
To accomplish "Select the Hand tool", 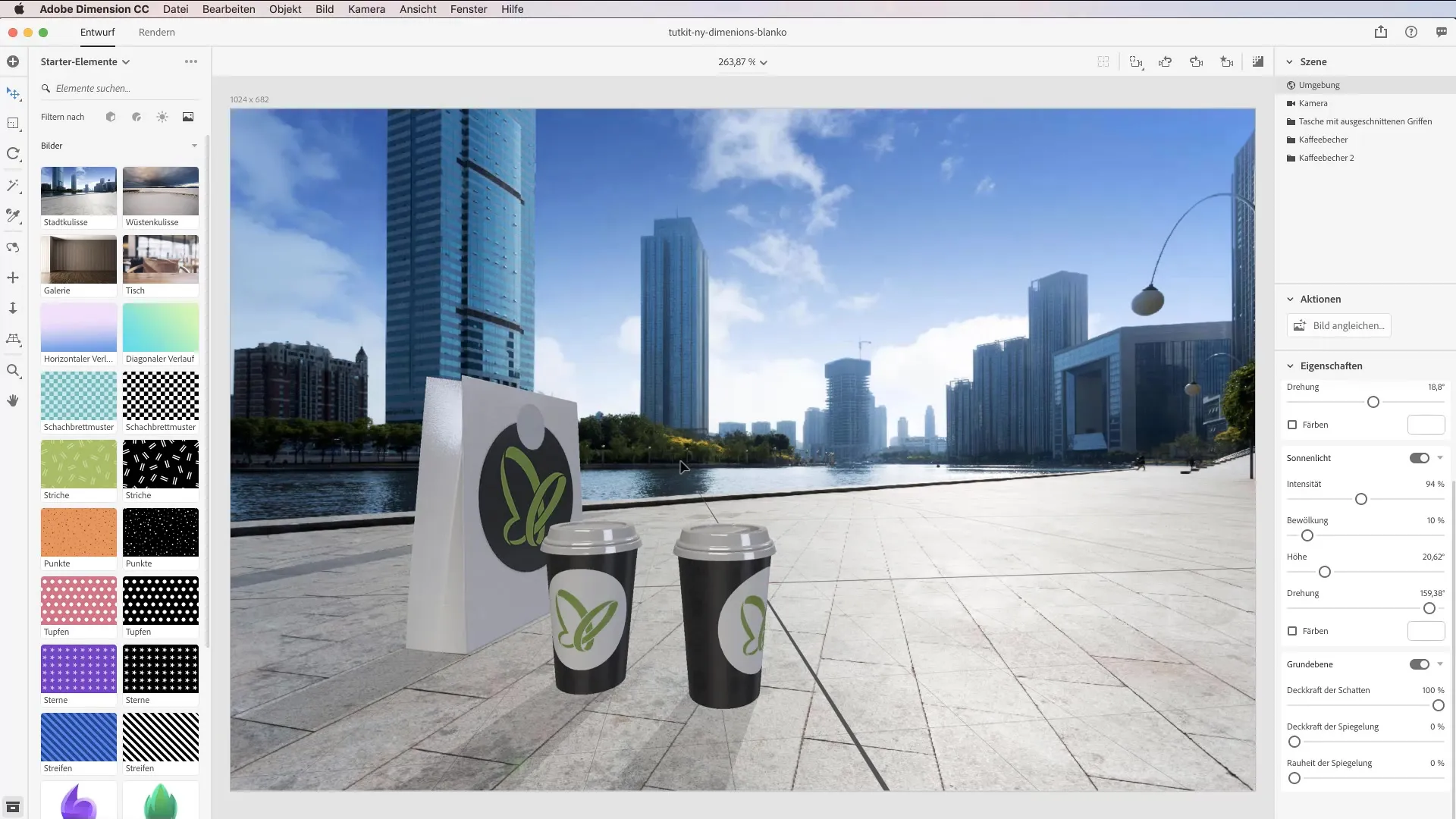I will click(13, 400).
